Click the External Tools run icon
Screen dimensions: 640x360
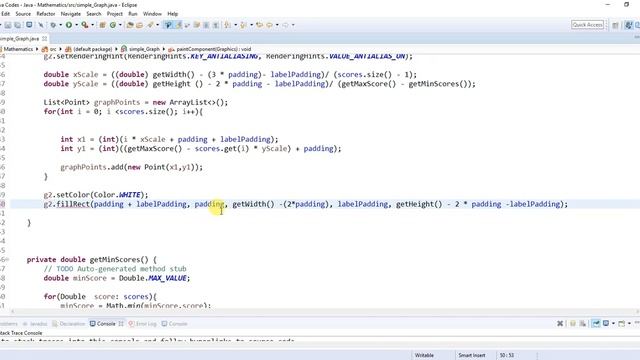(x=84, y=25)
